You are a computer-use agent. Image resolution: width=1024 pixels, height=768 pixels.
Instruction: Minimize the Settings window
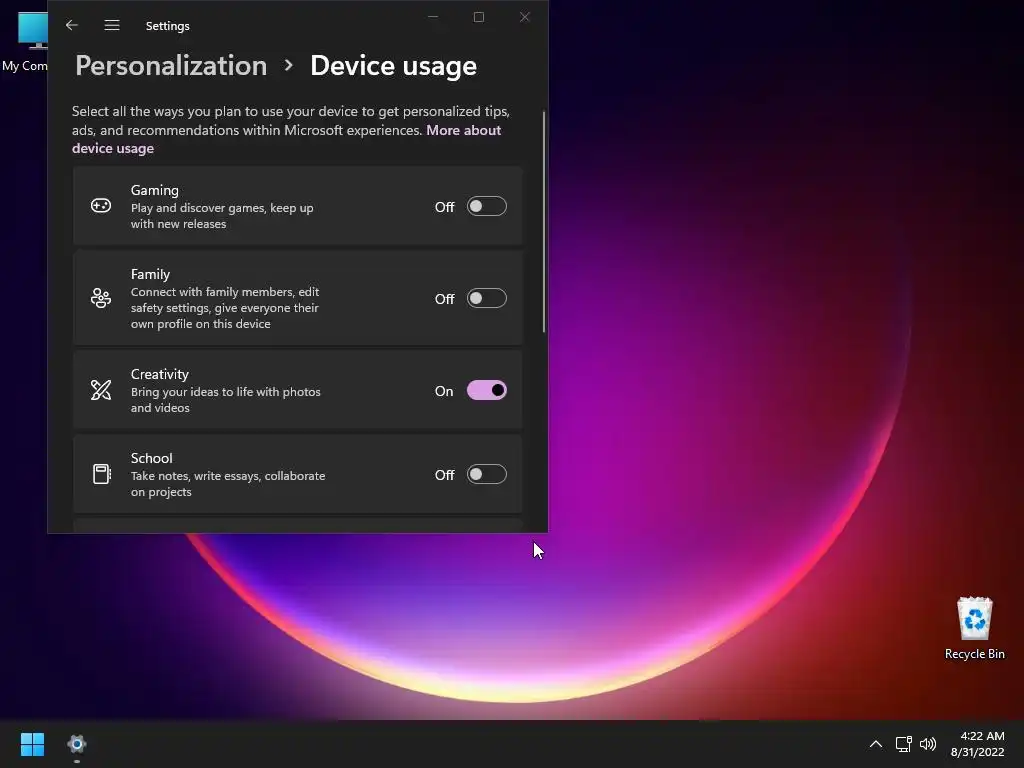433,17
